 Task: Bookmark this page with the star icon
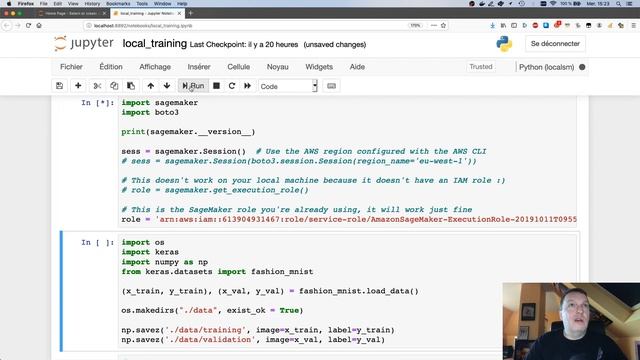(x=443, y=25)
